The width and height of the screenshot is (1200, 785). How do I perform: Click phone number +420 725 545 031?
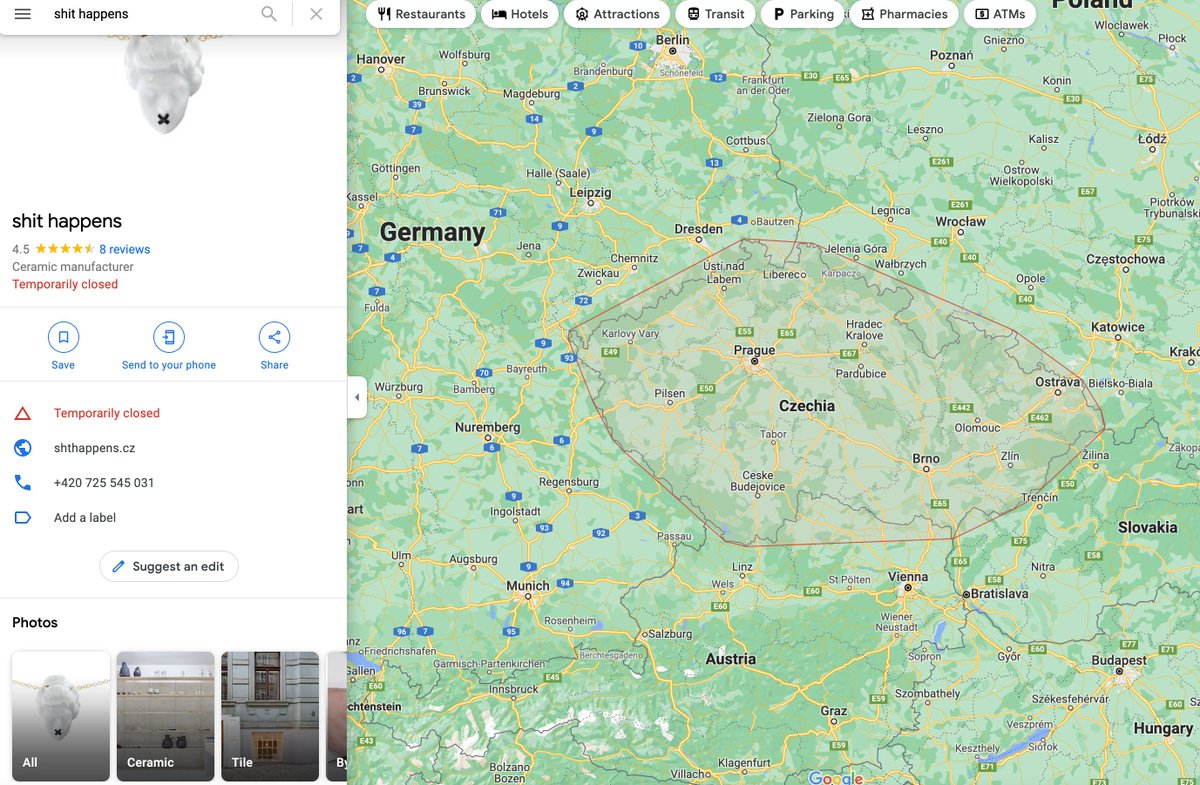pos(104,483)
